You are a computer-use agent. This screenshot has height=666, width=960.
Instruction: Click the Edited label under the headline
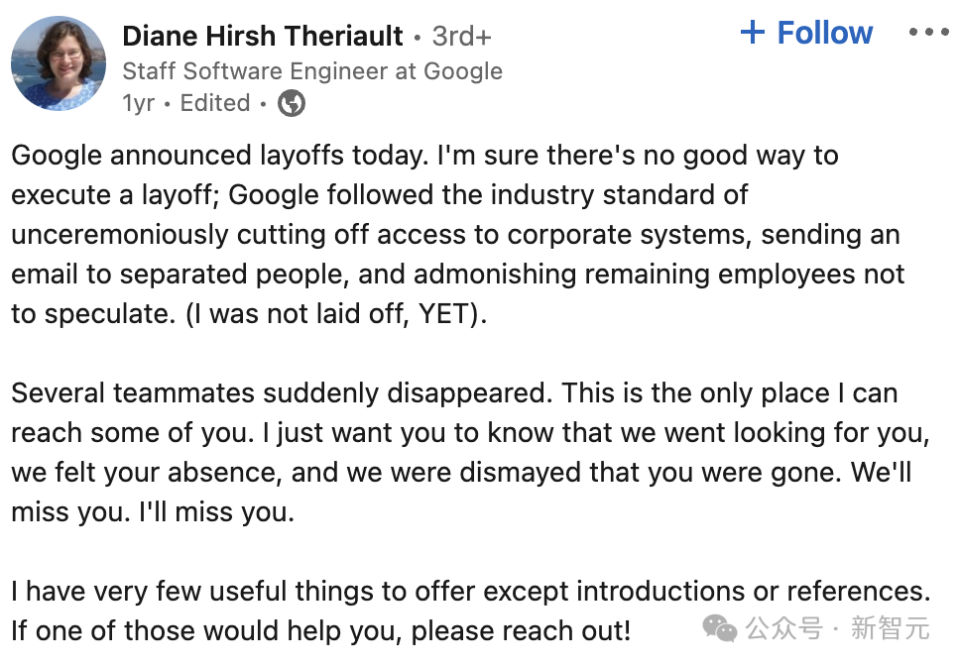pyautogui.click(x=215, y=103)
